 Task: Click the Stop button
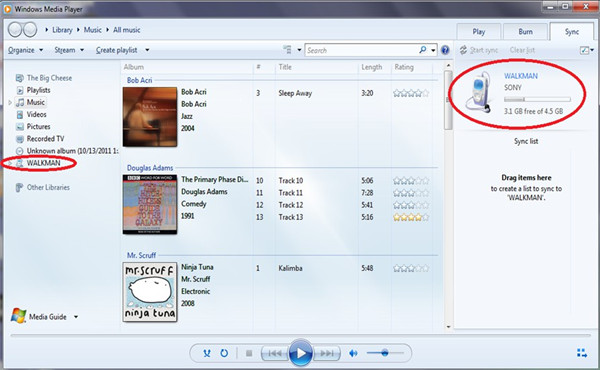(x=249, y=353)
